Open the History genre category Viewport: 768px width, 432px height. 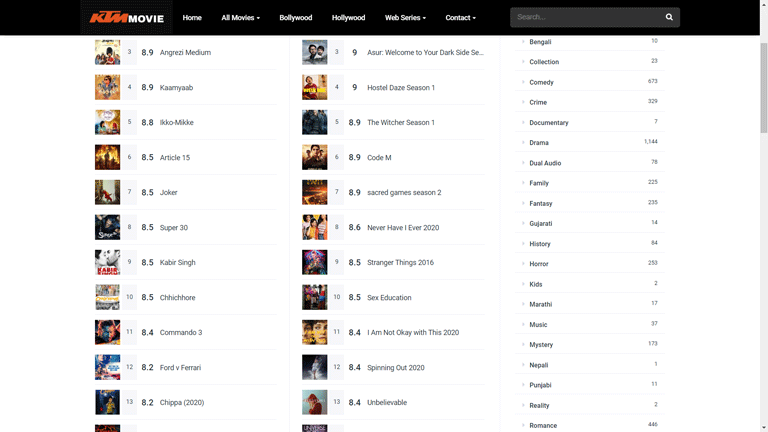point(540,244)
